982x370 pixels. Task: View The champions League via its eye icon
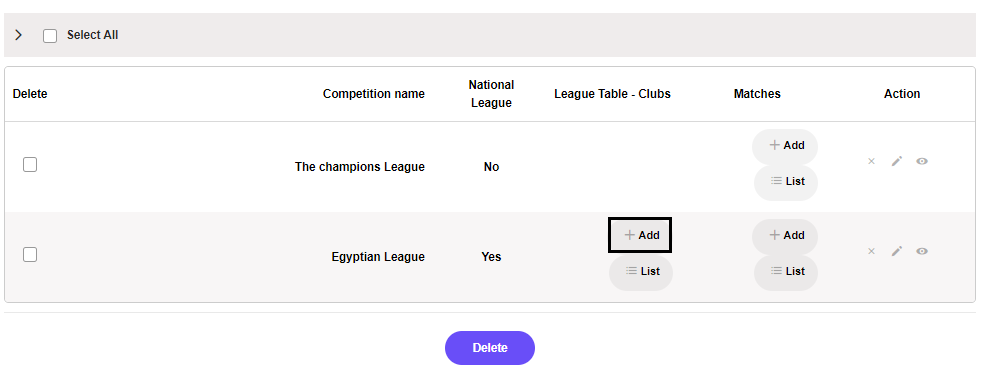(x=922, y=162)
